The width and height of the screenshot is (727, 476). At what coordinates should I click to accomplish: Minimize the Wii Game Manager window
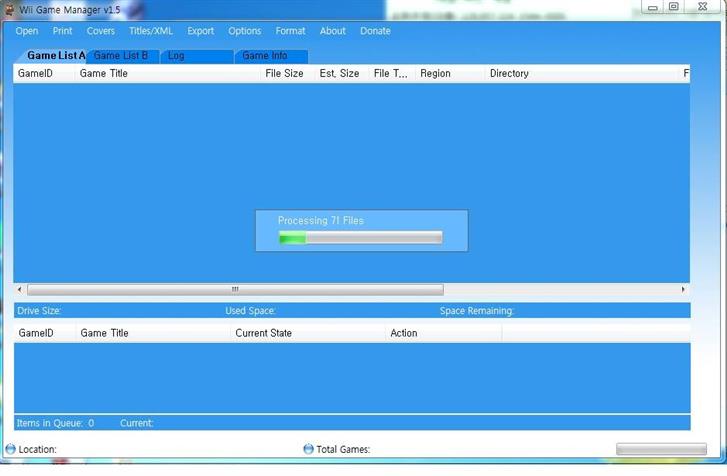coord(652,7)
